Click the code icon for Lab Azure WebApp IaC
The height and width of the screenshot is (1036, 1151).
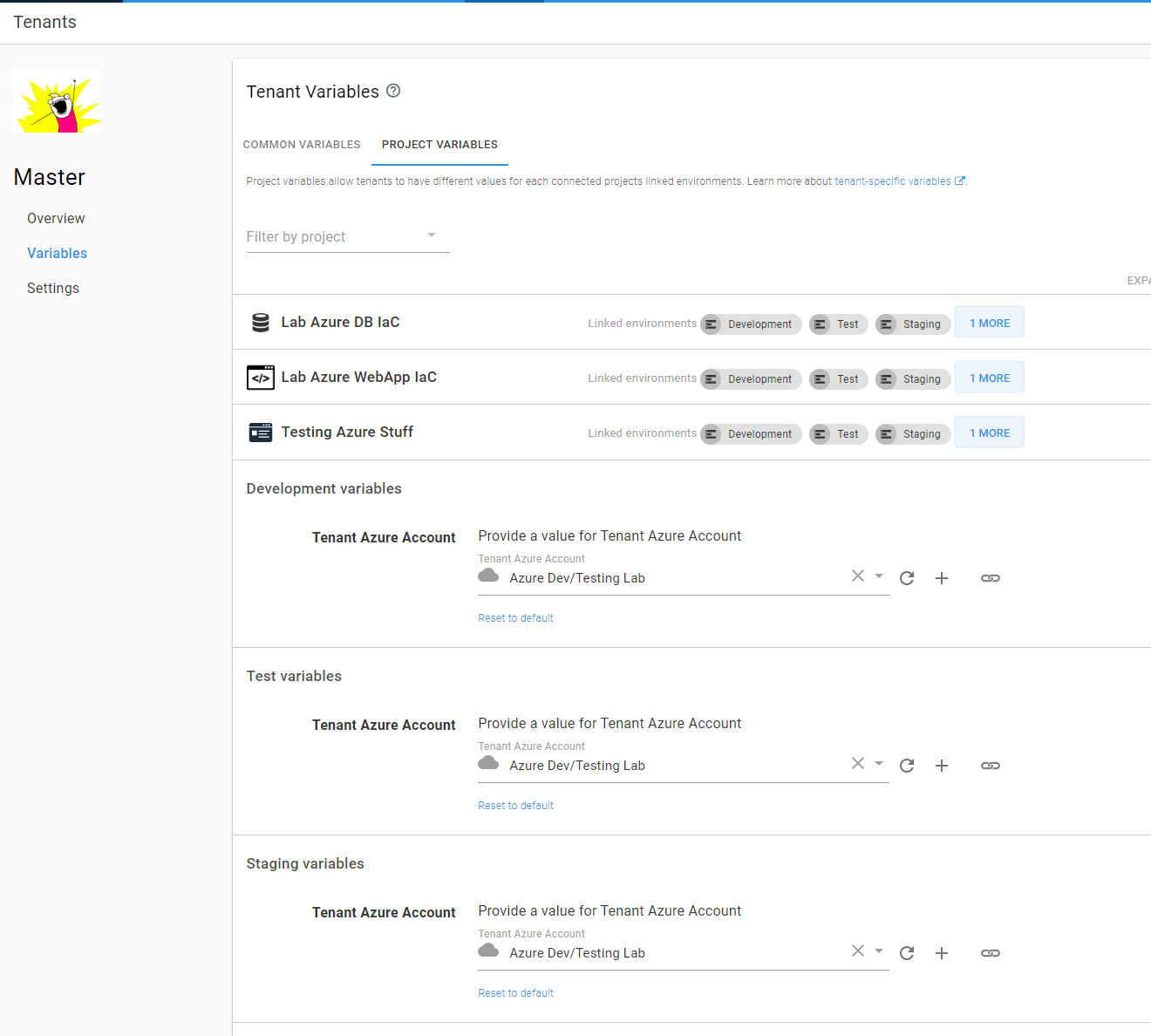(x=260, y=377)
